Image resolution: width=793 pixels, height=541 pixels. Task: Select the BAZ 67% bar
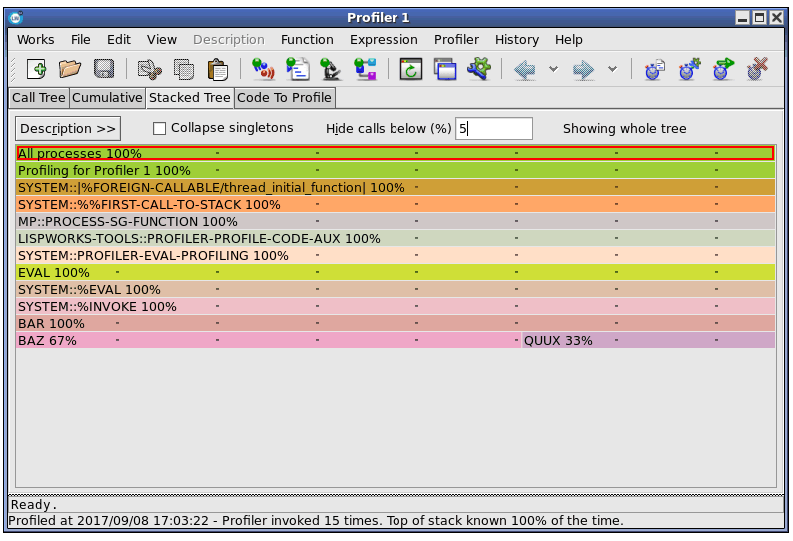point(269,340)
